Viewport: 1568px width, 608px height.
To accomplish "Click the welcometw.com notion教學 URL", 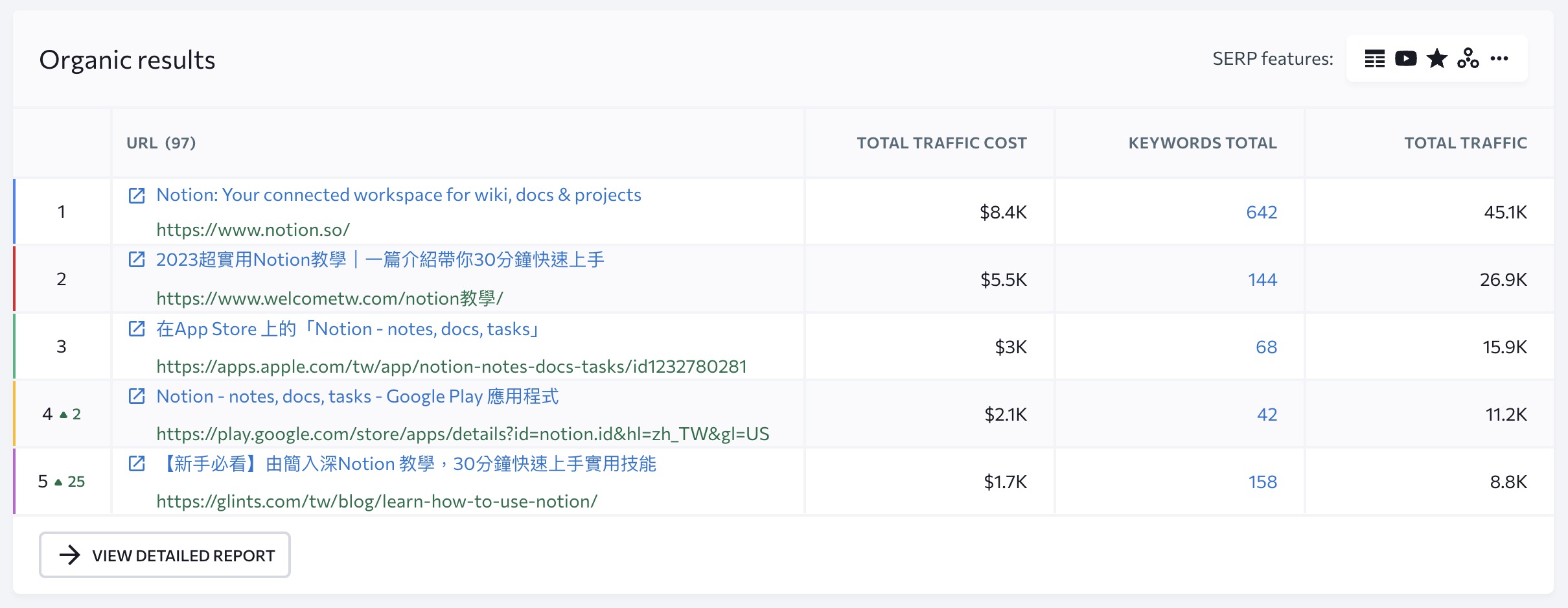I will (x=330, y=298).
